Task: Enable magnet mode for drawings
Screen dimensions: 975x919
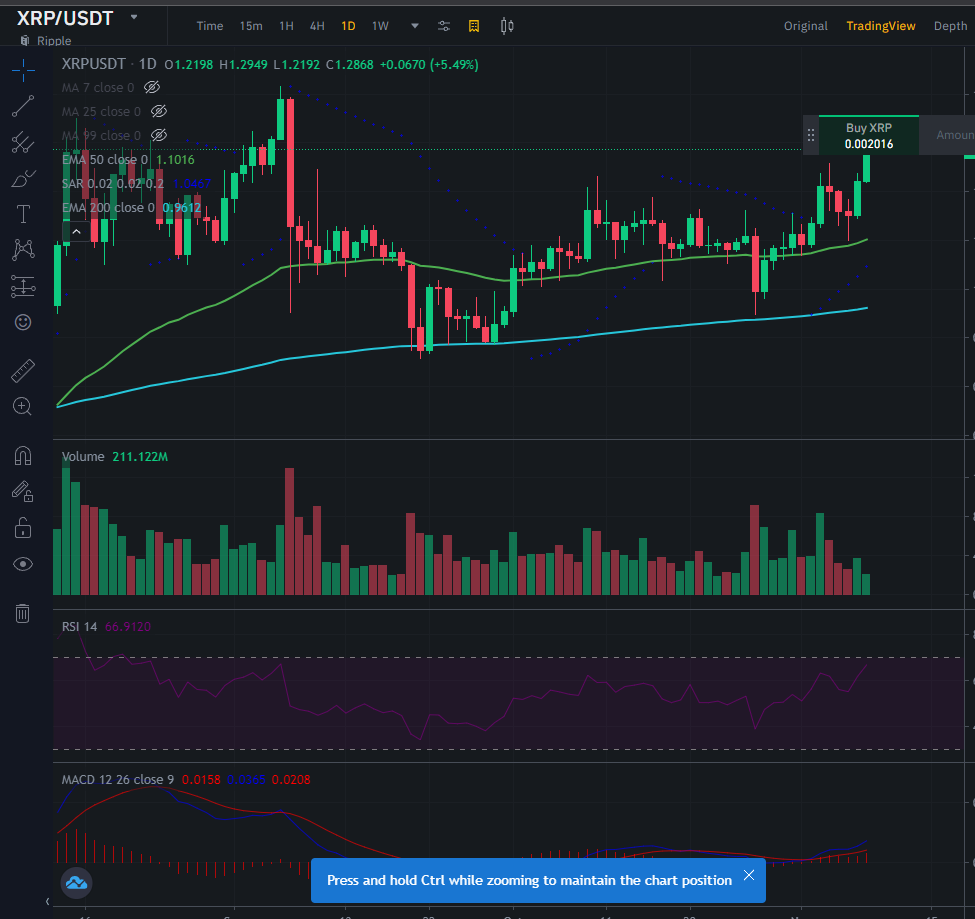Action: (x=23, y=456)
